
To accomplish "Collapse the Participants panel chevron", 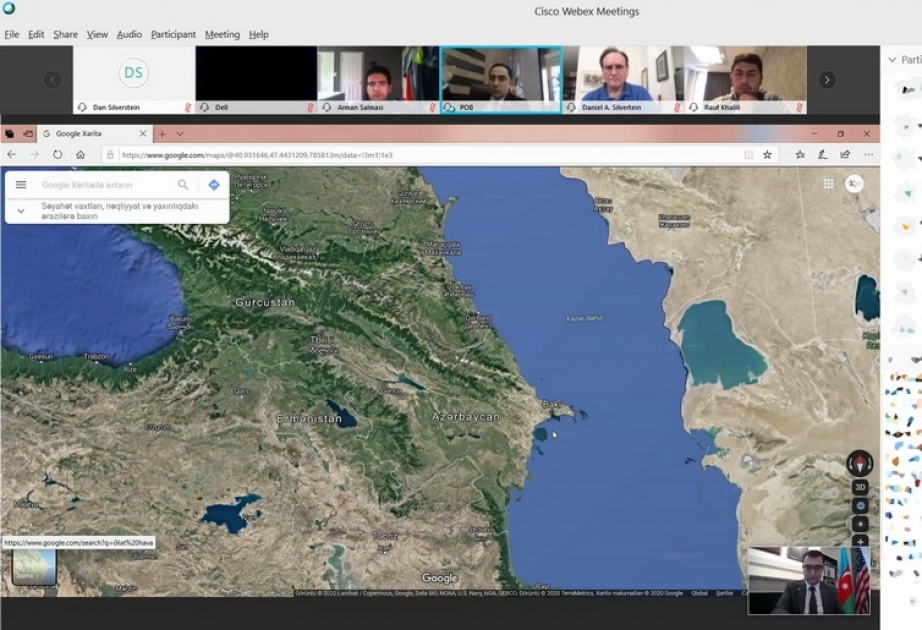I will pyautogui.click(x=892, y=59).
